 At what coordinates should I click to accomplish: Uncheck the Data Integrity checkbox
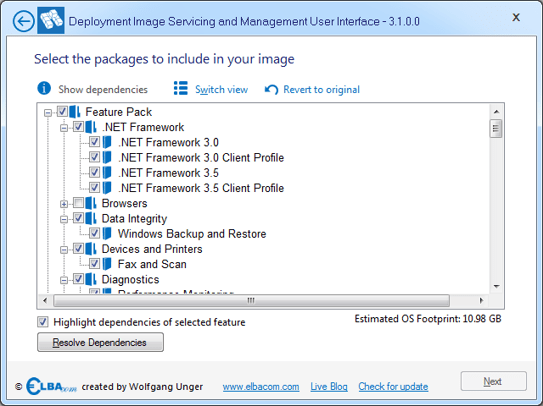78,218
